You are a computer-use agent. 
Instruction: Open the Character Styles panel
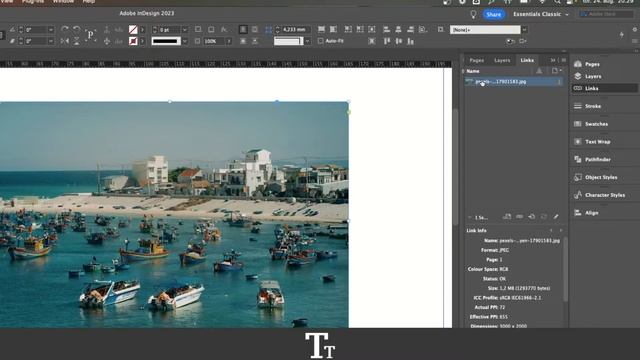(599, 195)
